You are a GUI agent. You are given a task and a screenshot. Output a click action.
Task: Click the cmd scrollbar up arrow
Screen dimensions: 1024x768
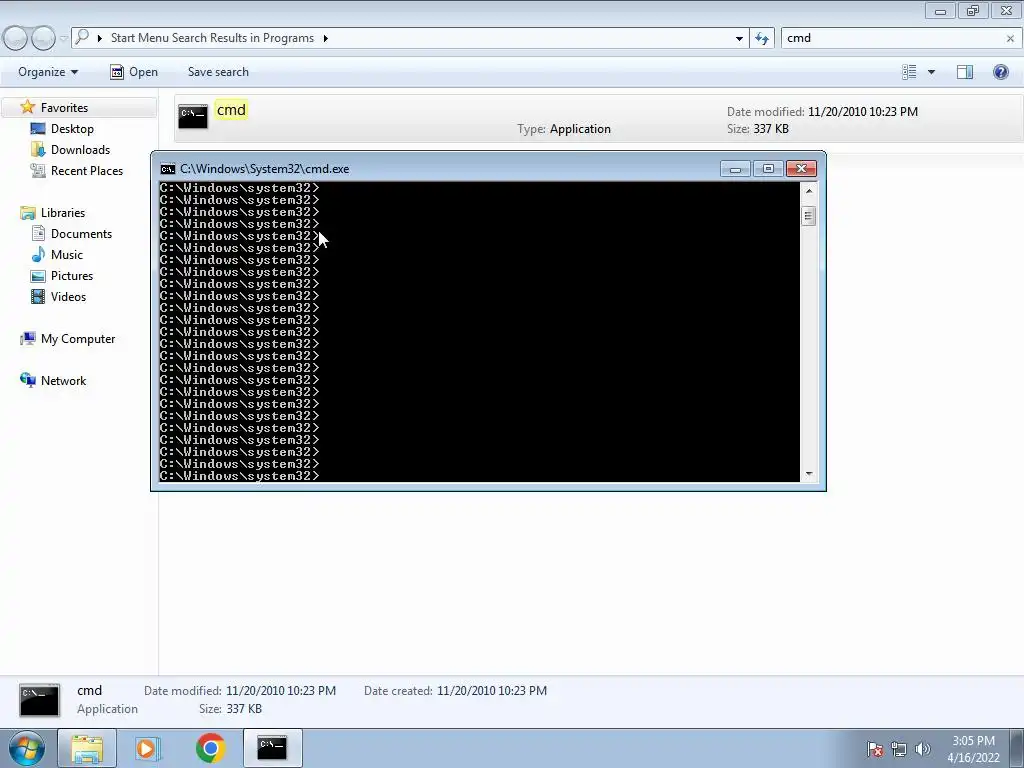point(808,191)
